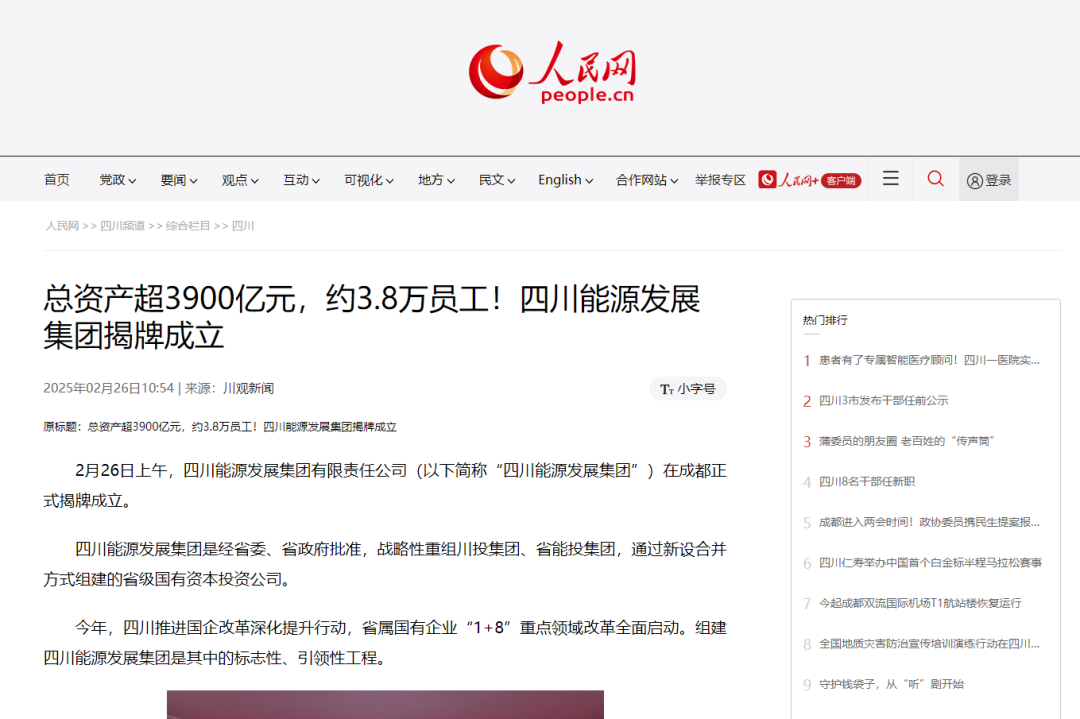Open the 四川3市发布干部任前公示 article

point(883,401)
